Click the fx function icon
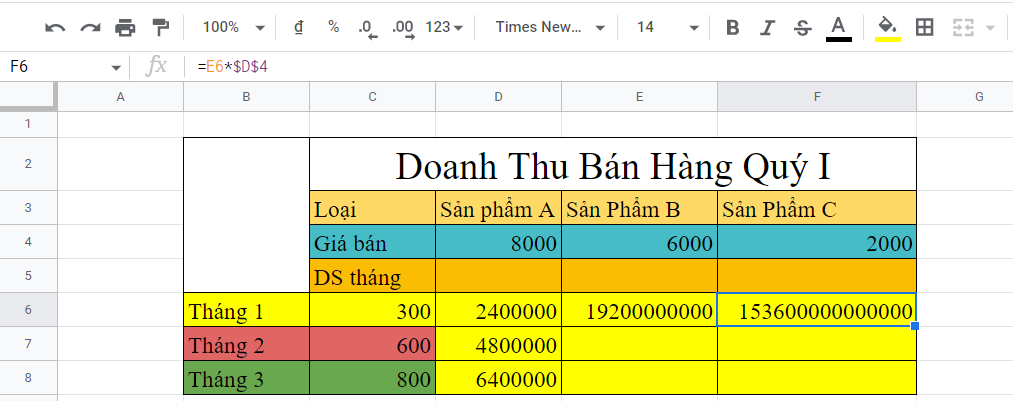The height and width of the screenshot is (401, 1013). pos(156,66)
